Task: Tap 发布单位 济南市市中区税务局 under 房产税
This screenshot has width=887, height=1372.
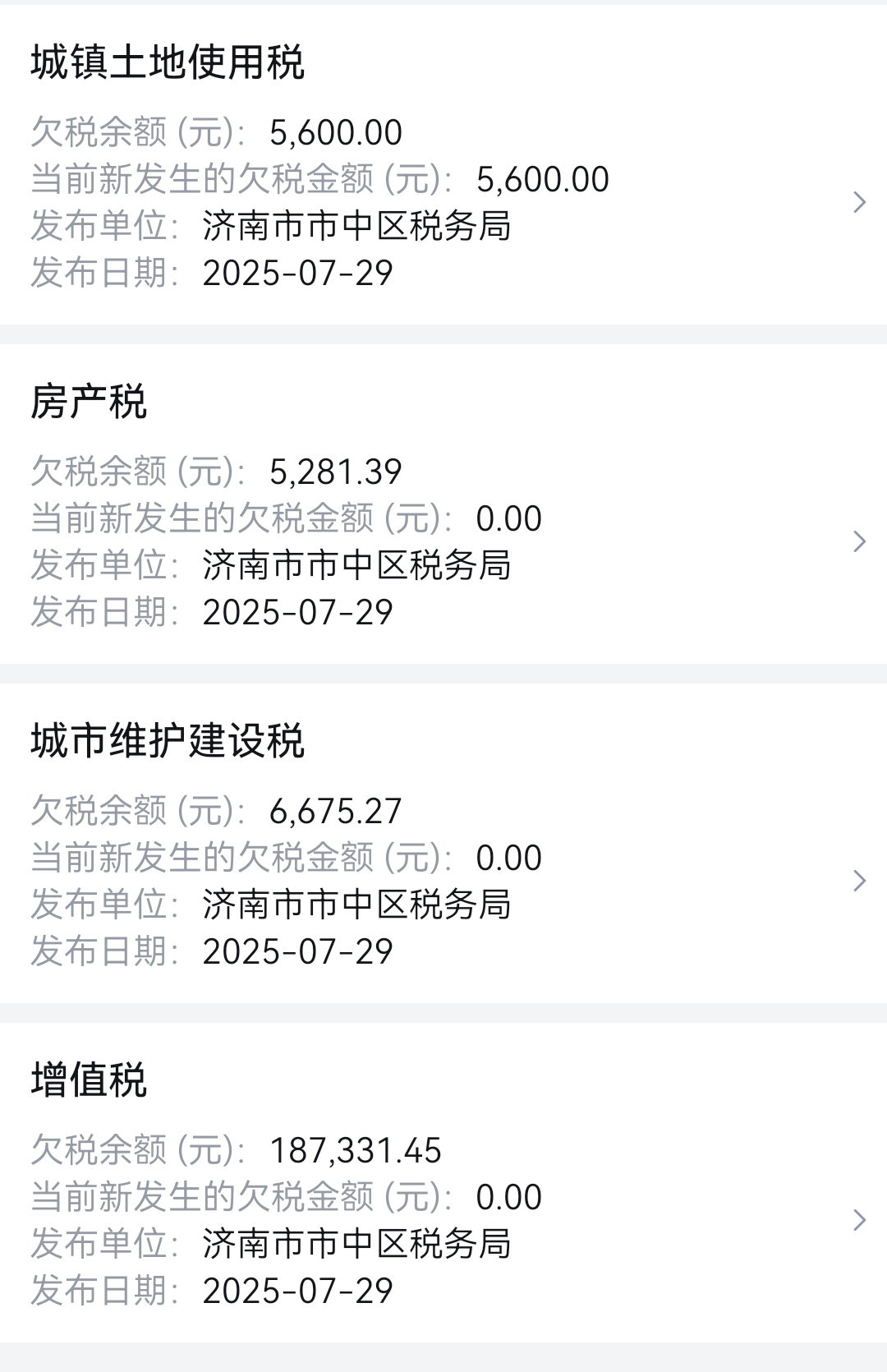Action: [356, 565]
